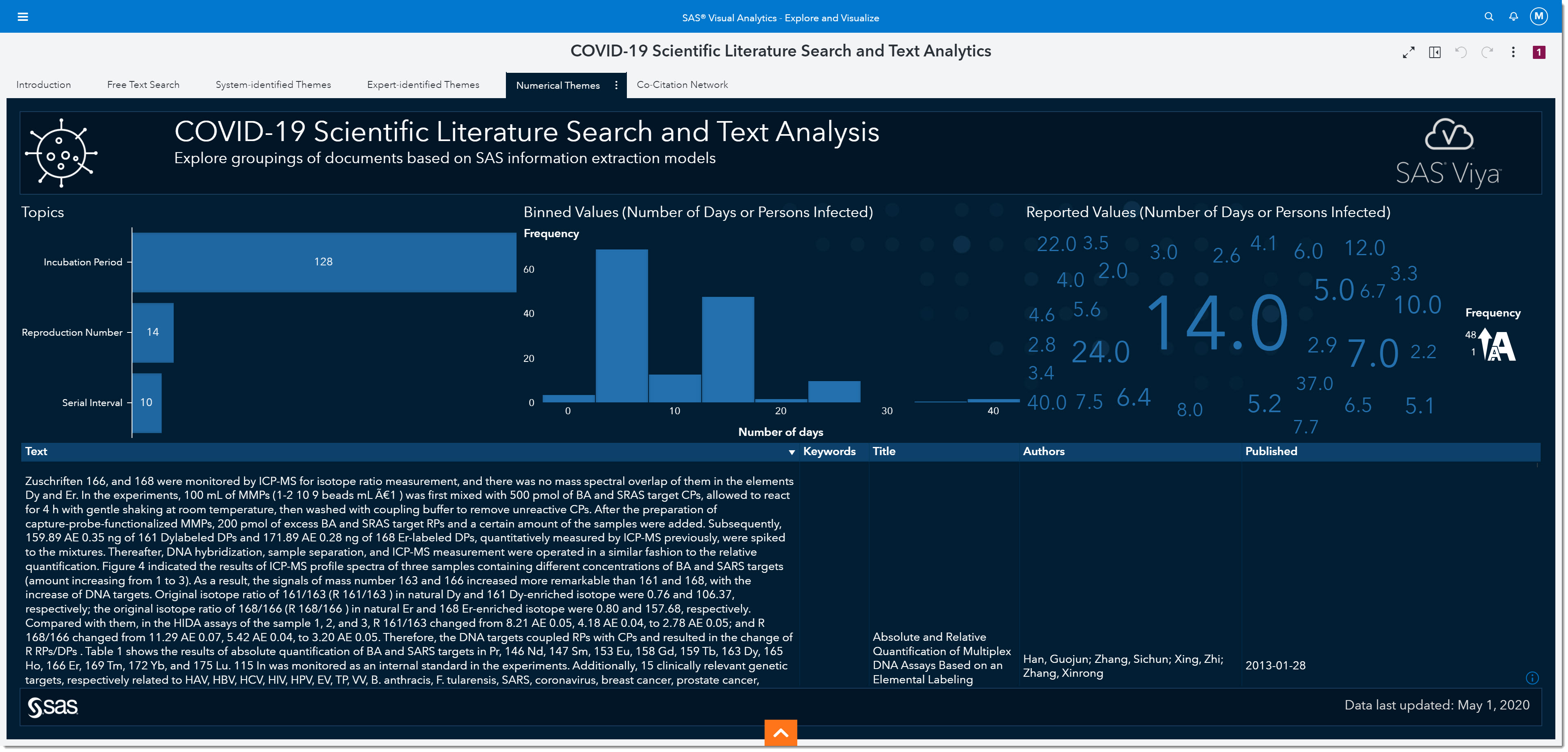
Task: Toggle the side panel layout icon
Action: tap(1435, 52)
